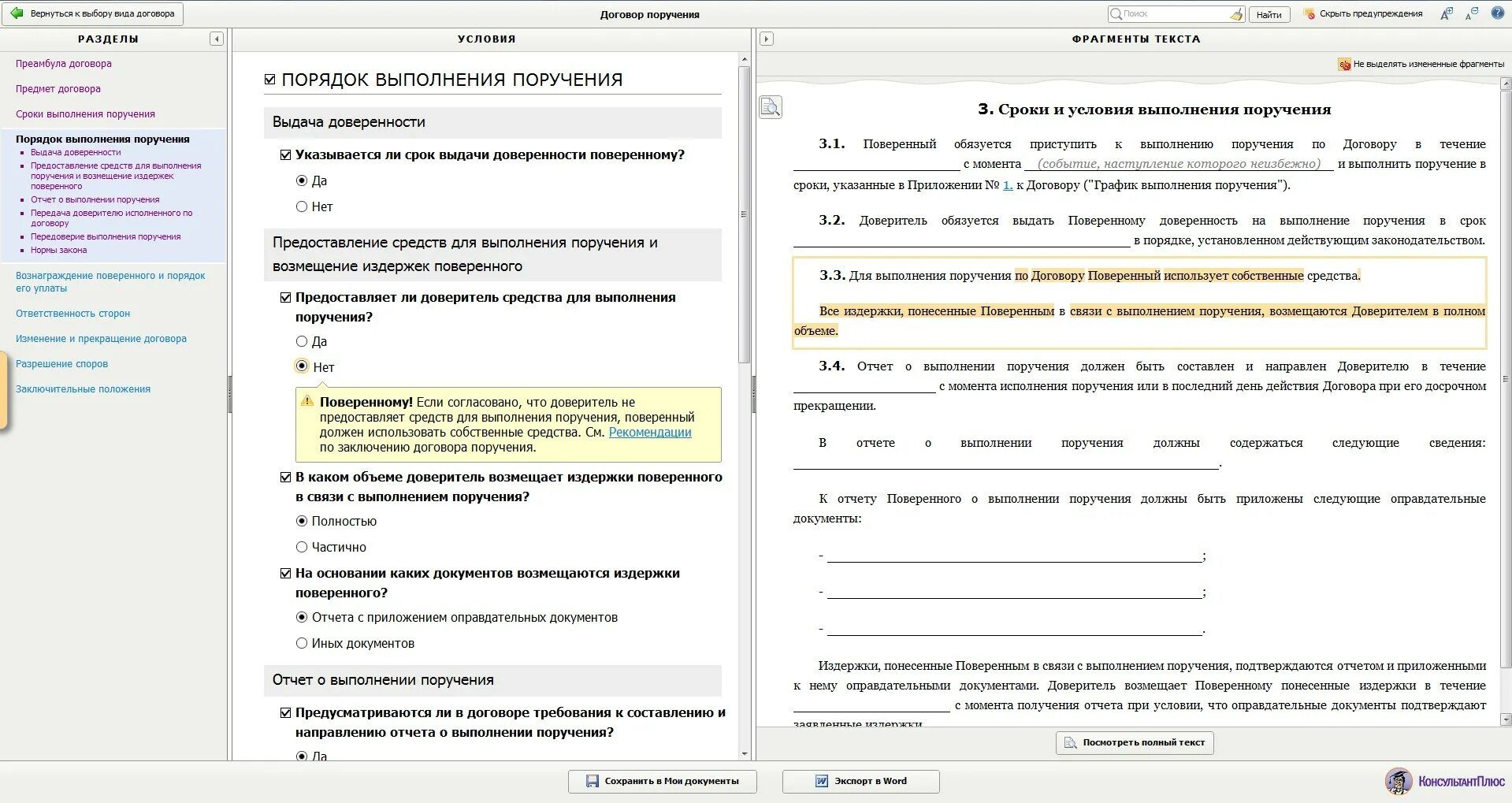Toggle checkbox for требования к составлению отчета
The height and width of the screenshot is (803, 1512).
tap(286, 713)
